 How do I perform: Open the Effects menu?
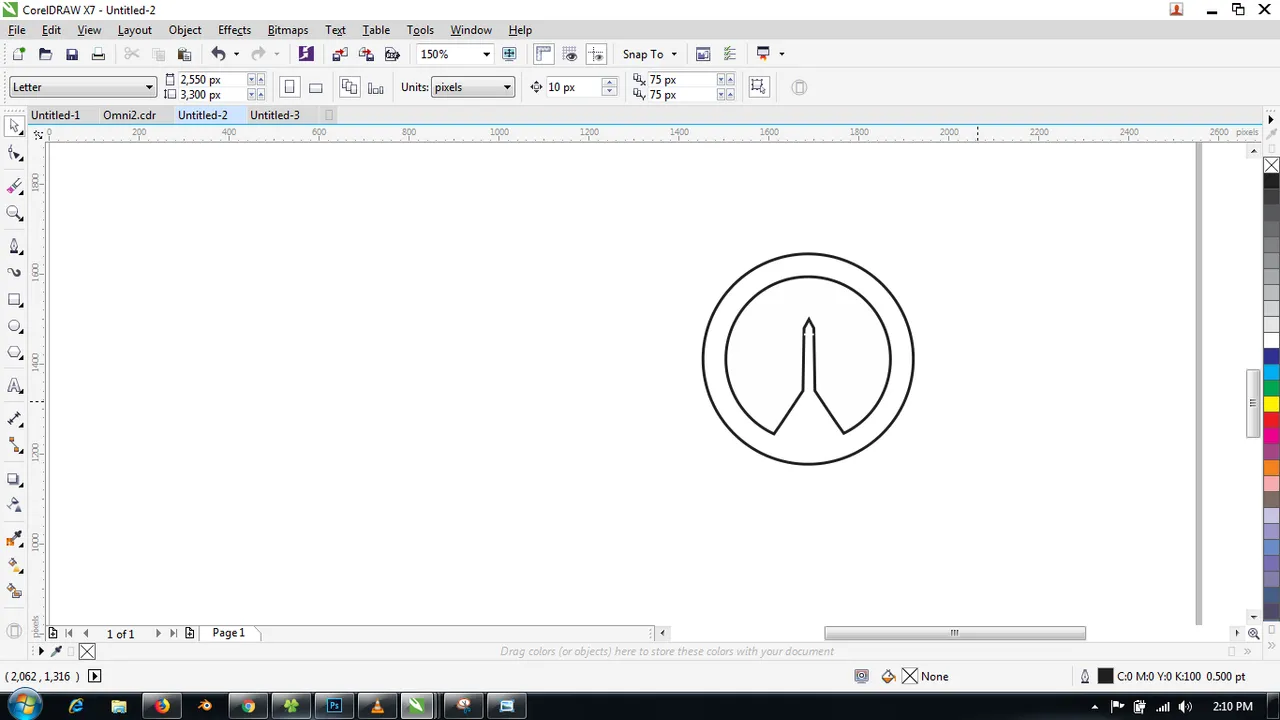point(235,30)
